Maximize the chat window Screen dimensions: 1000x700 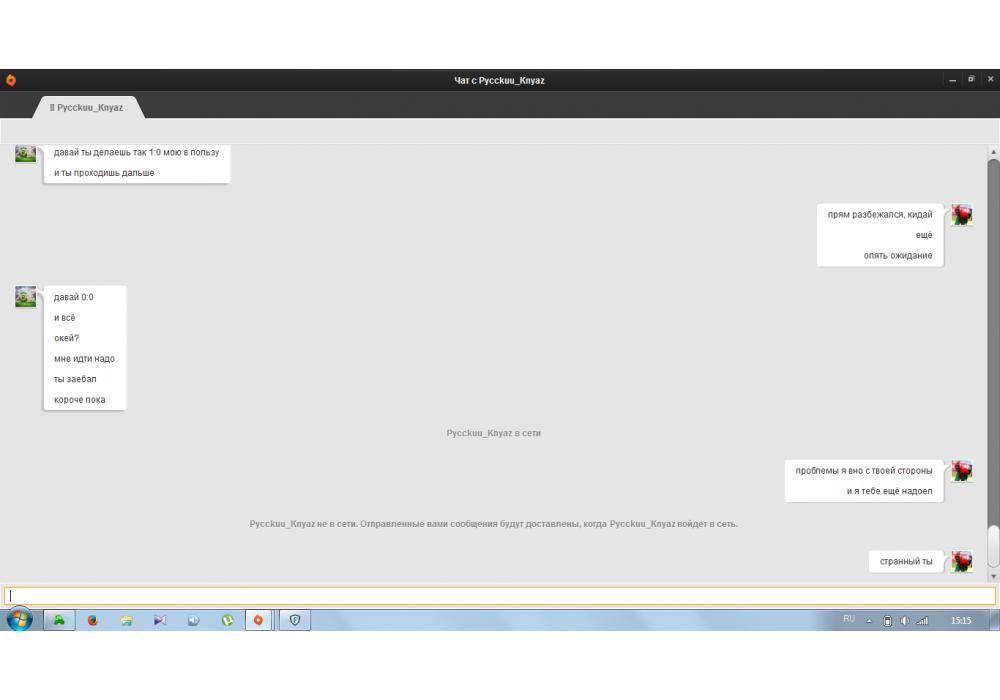point(971,80)
